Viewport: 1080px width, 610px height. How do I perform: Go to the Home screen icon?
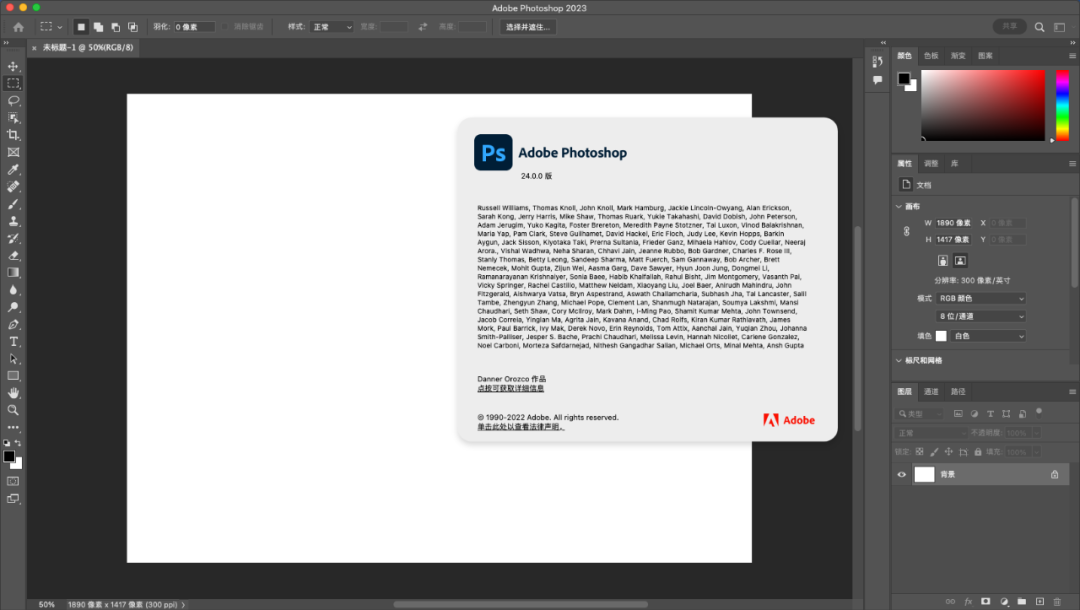[19, 27]
